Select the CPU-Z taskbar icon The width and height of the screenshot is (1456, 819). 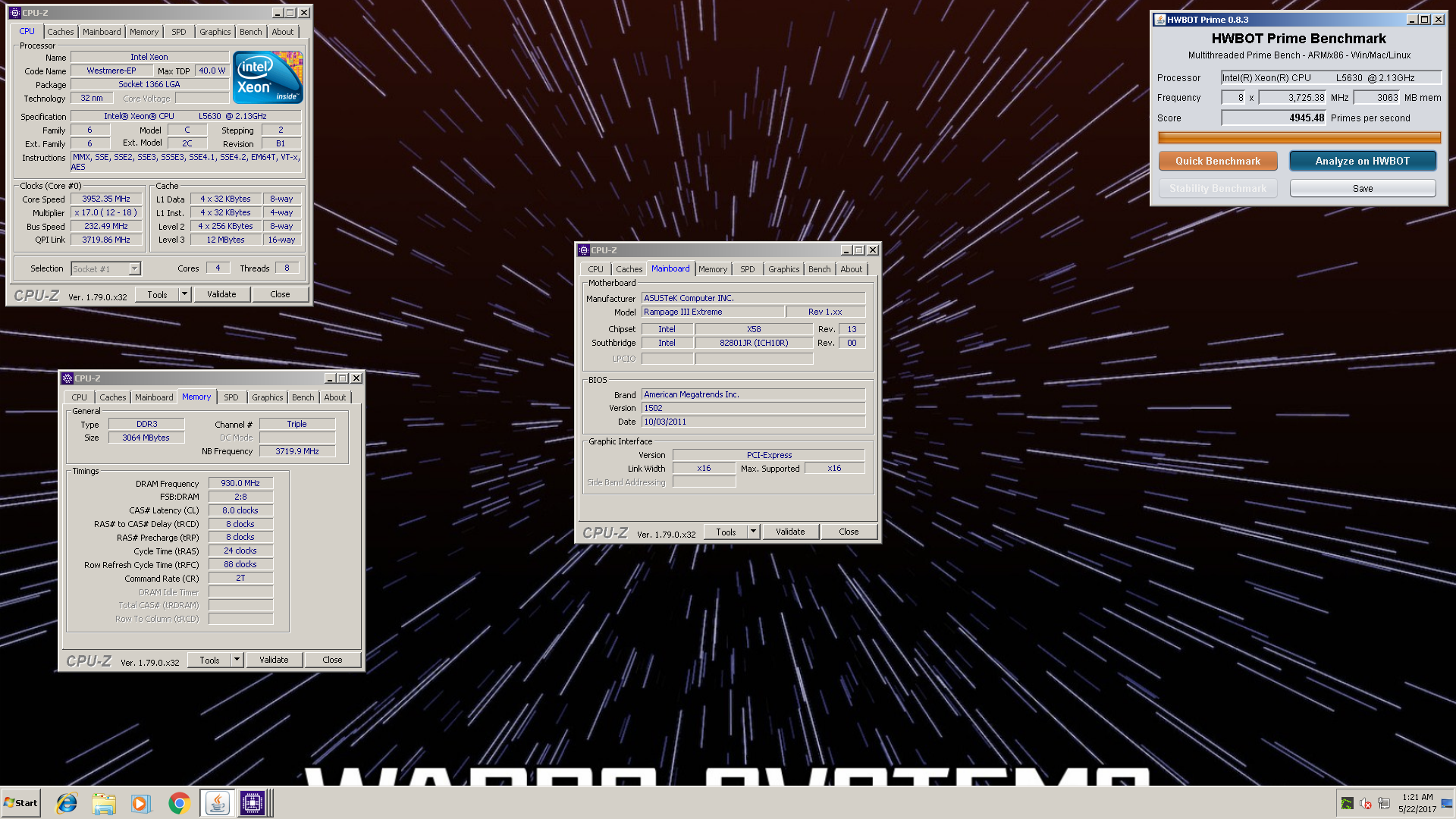253,803
